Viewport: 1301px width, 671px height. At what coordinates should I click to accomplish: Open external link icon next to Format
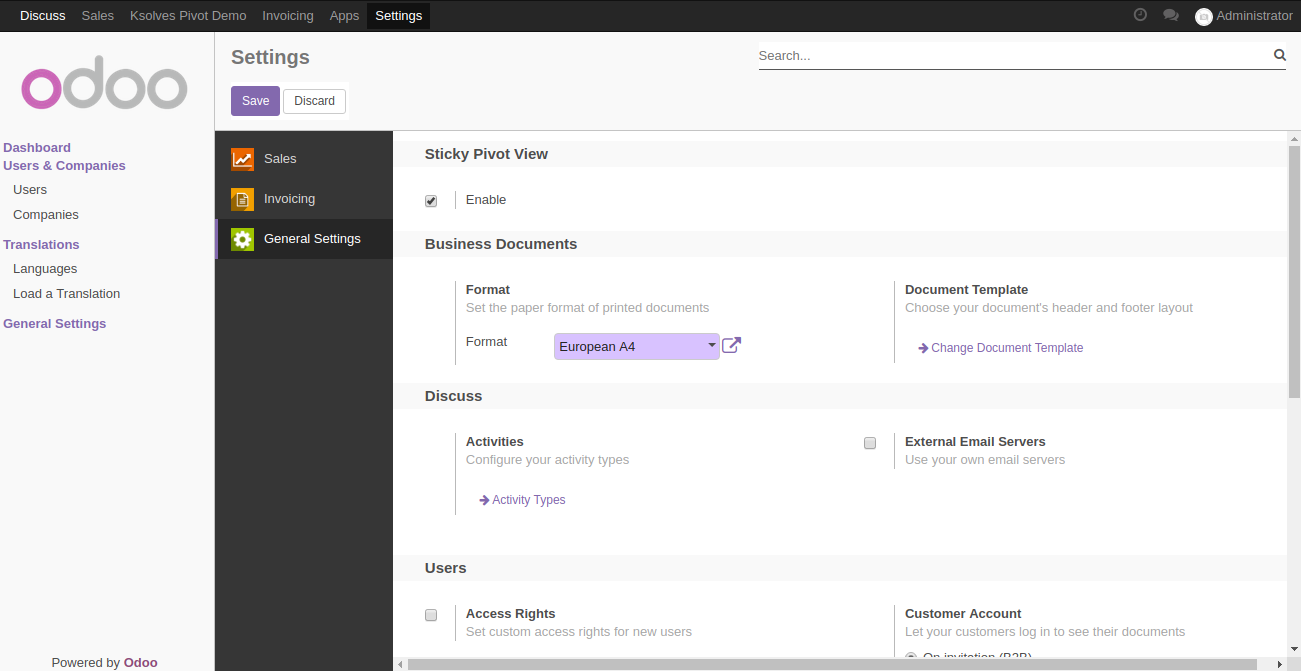pyautogui.click(x=731, y=345)
